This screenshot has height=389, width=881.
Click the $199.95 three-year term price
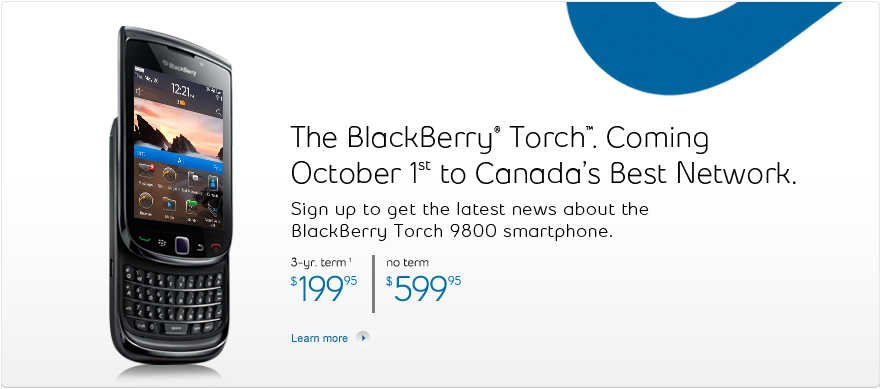[324, 288]
